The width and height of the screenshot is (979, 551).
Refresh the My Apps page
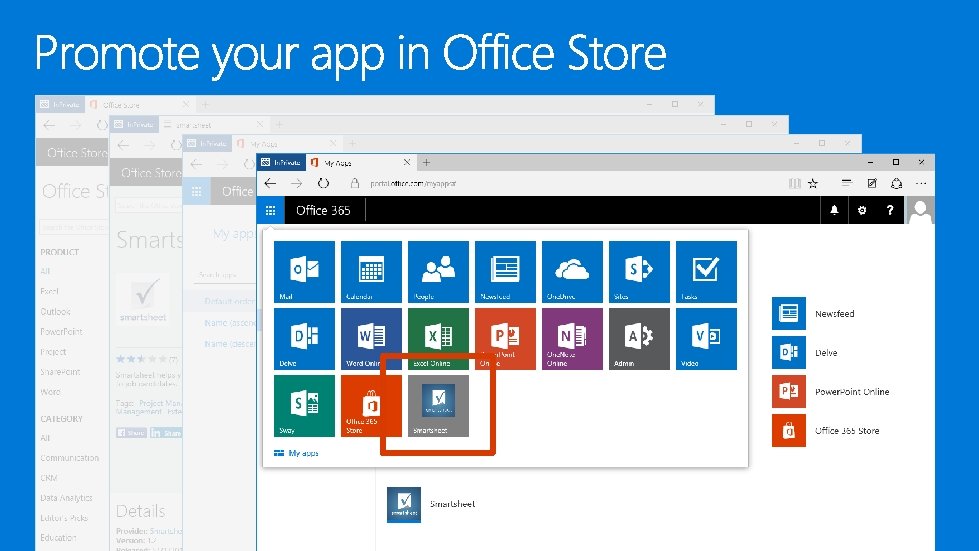point(323,183)
